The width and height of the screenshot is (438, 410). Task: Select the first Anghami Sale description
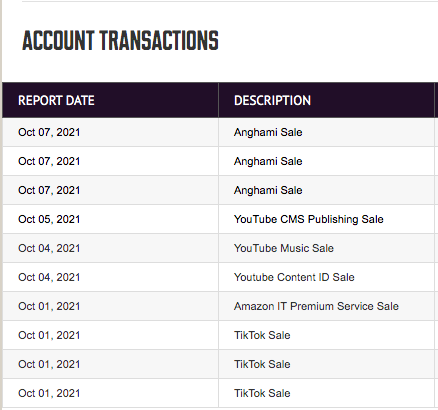[268, 132]
